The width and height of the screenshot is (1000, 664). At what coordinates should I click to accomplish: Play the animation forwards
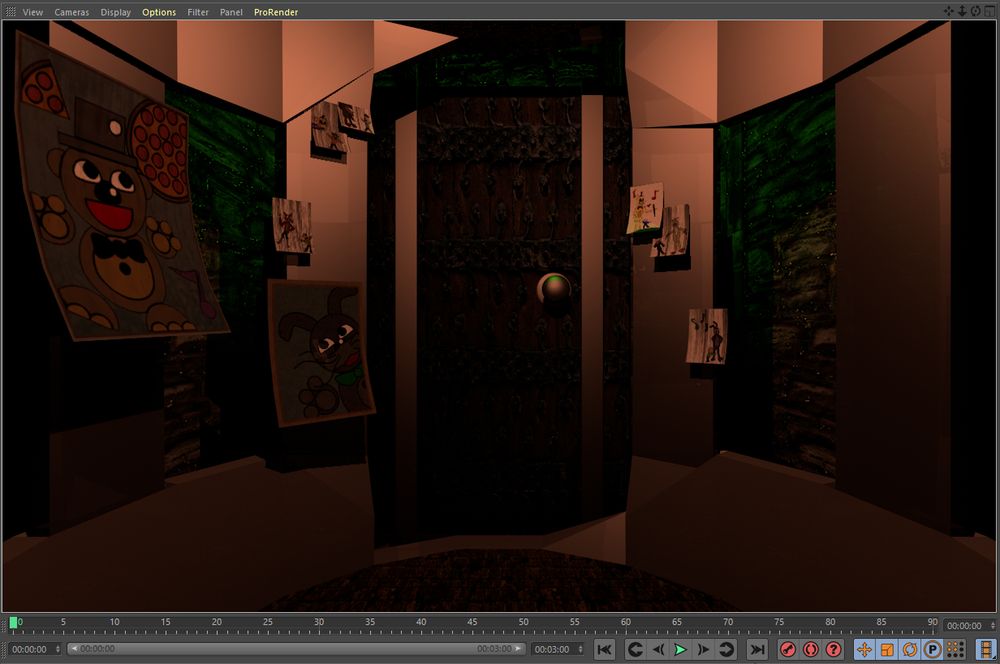[680, 649]
